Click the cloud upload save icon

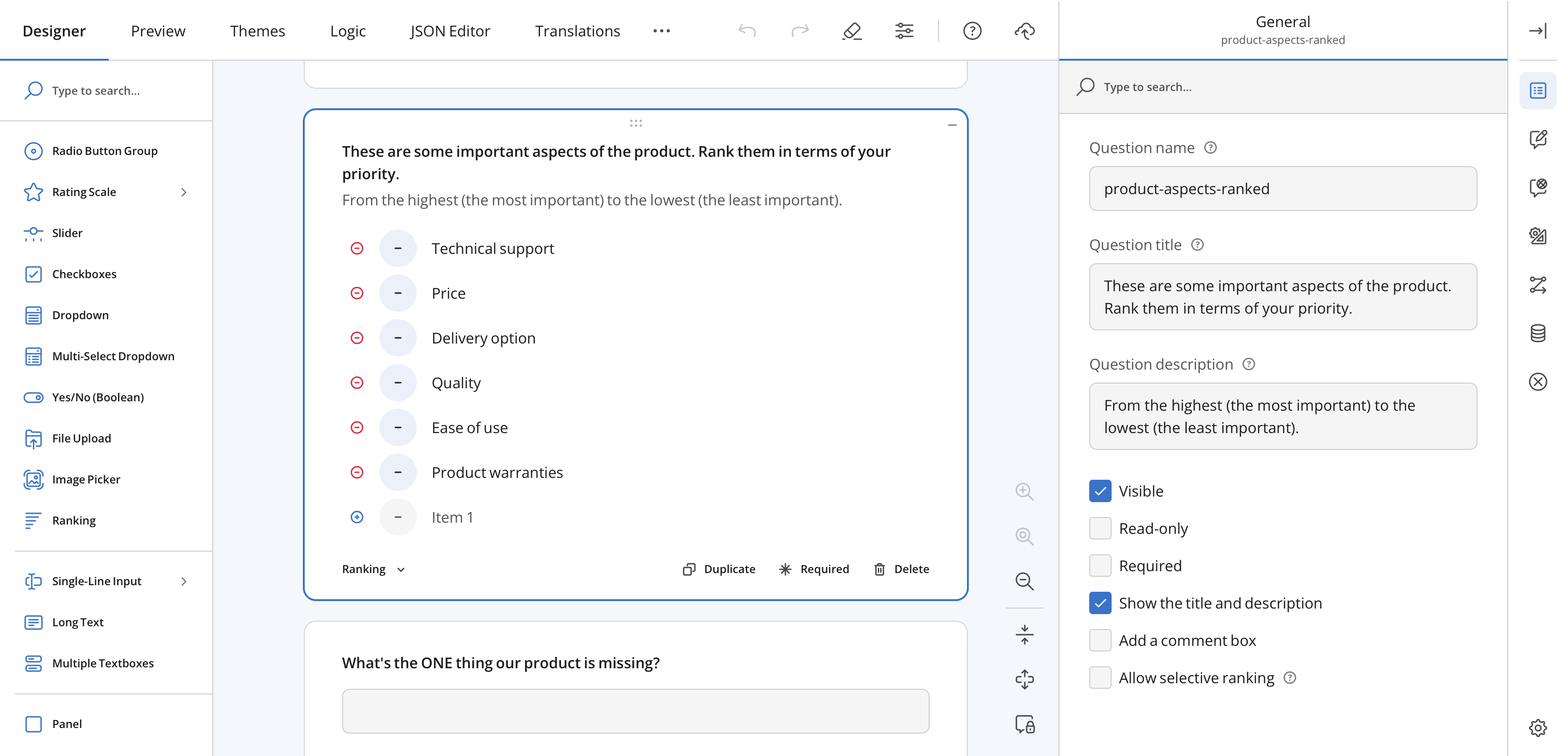[x=1024, y=30]
